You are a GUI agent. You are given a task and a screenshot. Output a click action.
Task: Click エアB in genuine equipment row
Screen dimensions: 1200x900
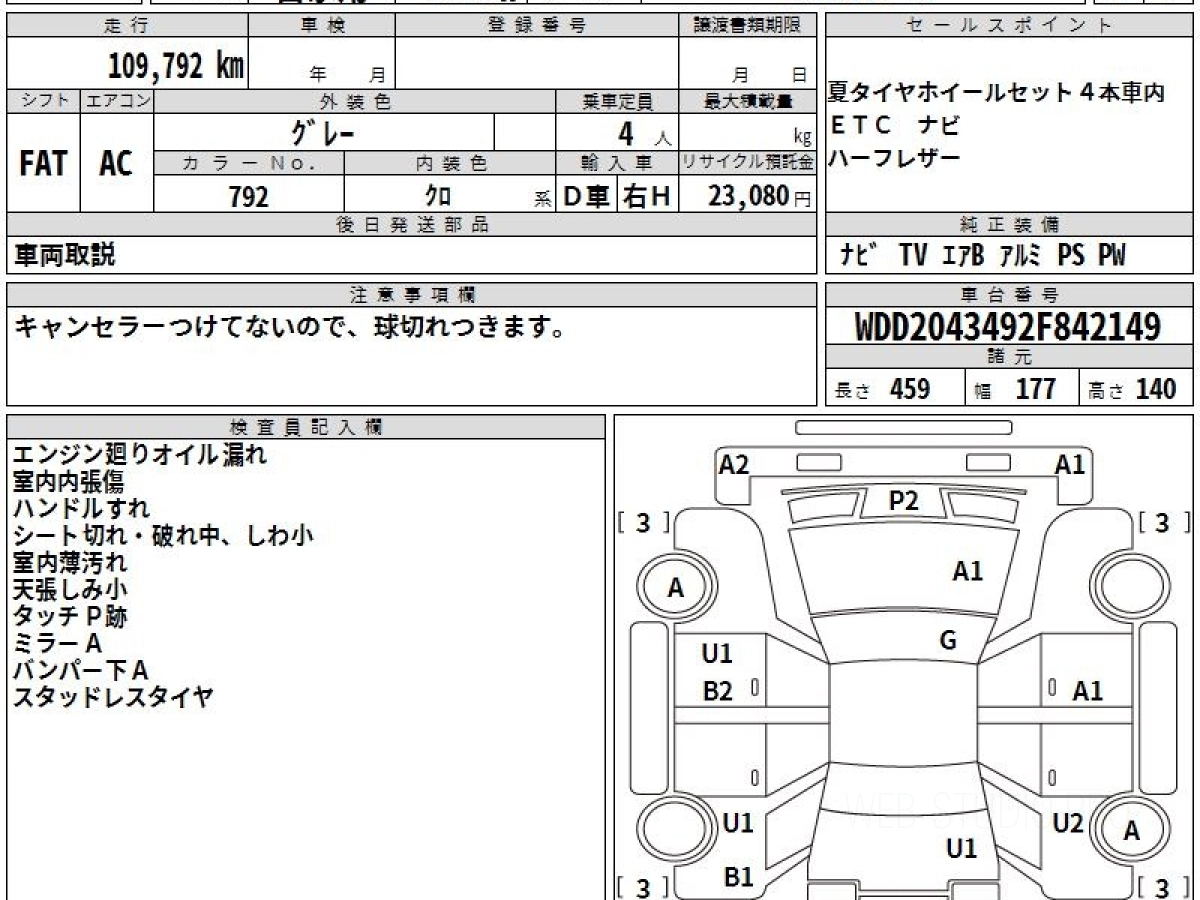pyautogui.click(x=964, y=256)
